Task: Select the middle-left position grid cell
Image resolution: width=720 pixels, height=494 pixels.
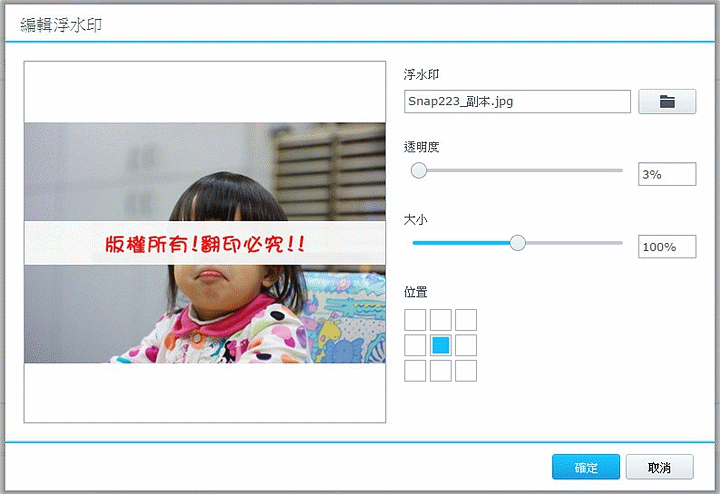Action: 415,345
